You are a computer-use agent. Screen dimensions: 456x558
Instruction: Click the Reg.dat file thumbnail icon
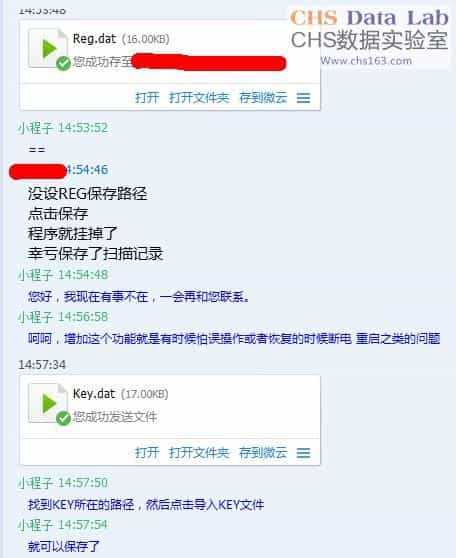point(47,48)
